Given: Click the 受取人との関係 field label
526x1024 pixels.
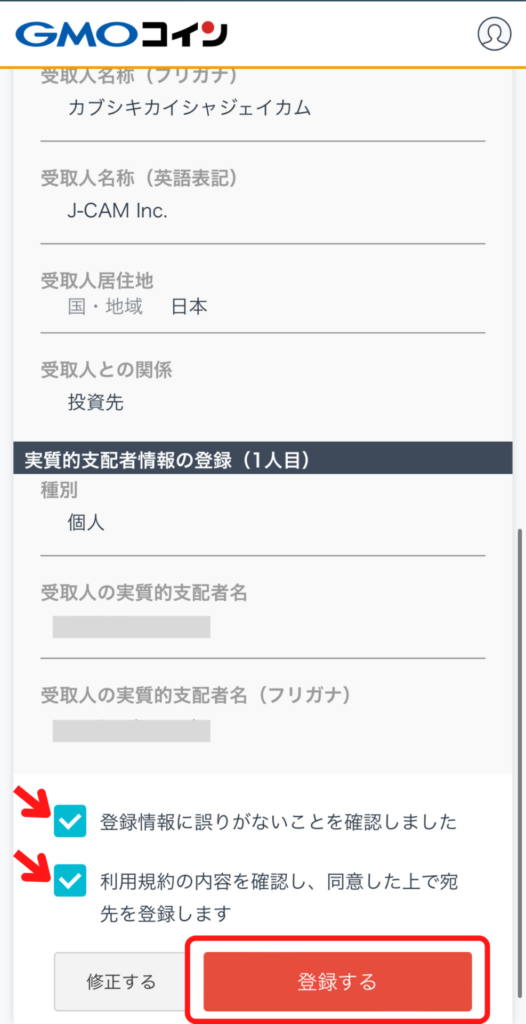Looking at the screenshot, I should click(107, 371).
